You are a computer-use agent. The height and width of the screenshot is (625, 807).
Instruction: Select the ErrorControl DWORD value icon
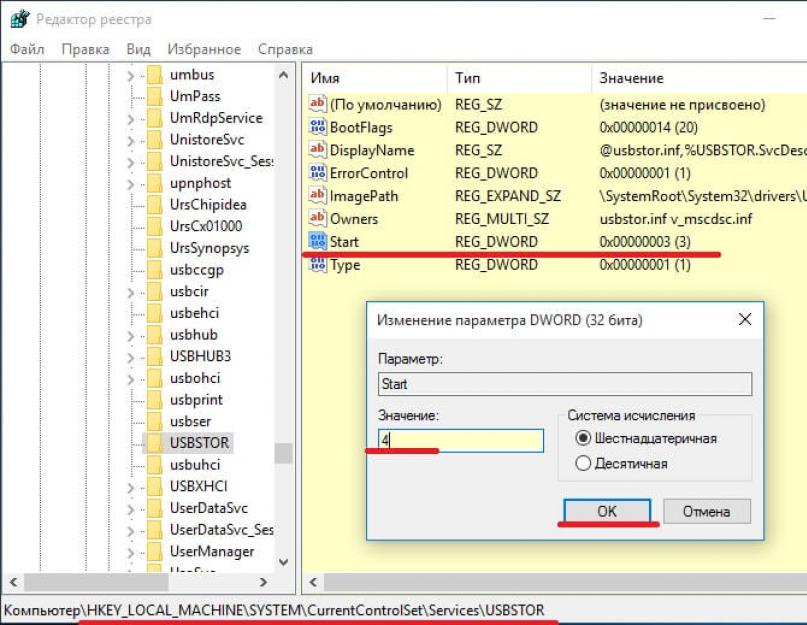pos(318,172)
